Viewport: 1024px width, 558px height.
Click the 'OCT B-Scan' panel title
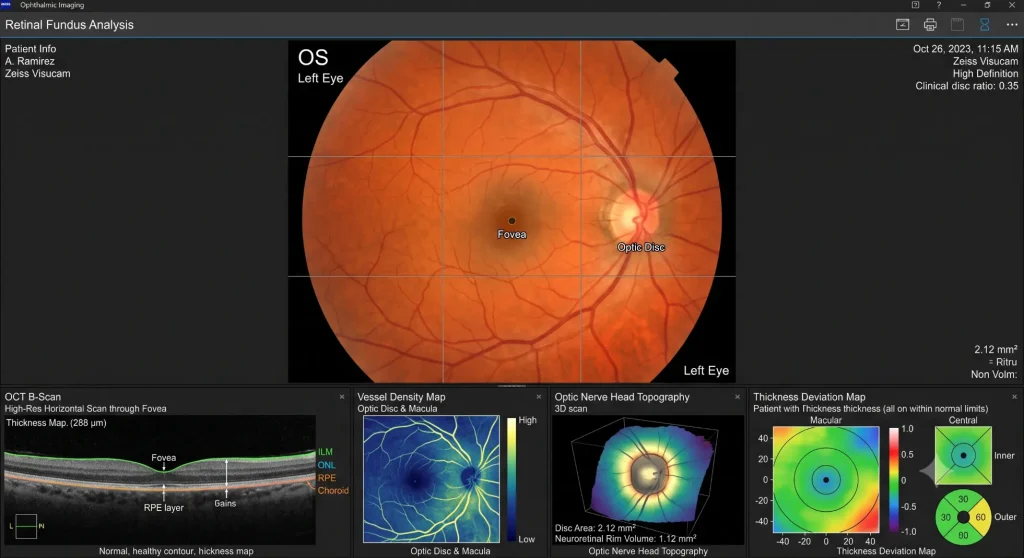pos(33,397)
